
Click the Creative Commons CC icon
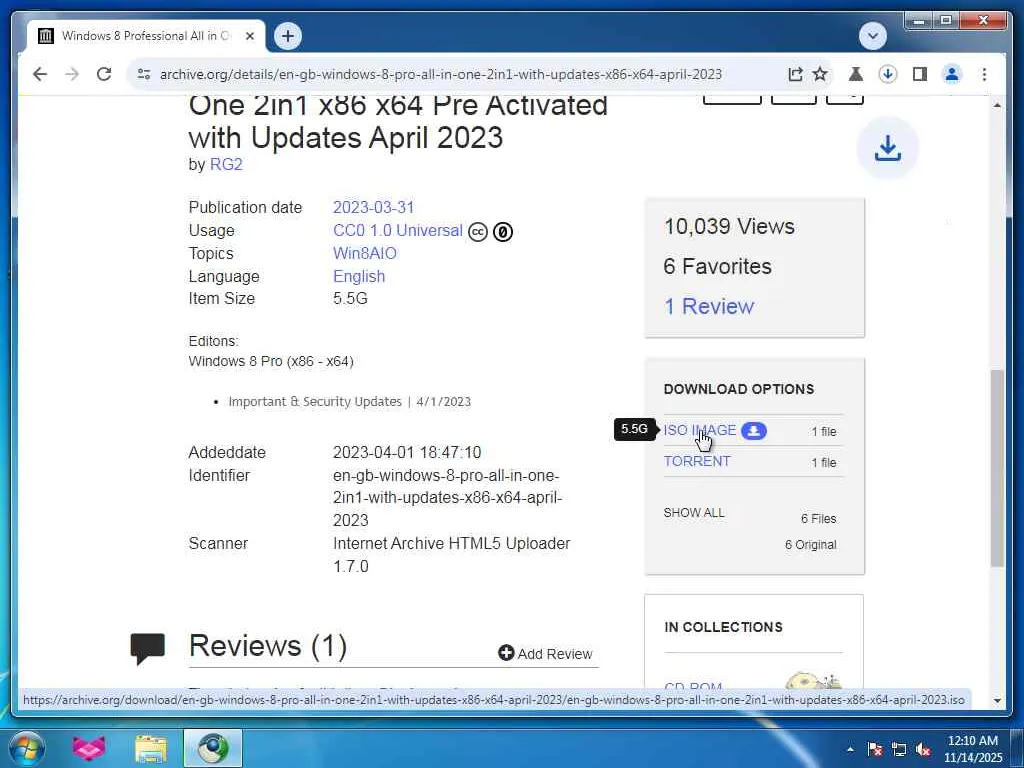(478, 232)
